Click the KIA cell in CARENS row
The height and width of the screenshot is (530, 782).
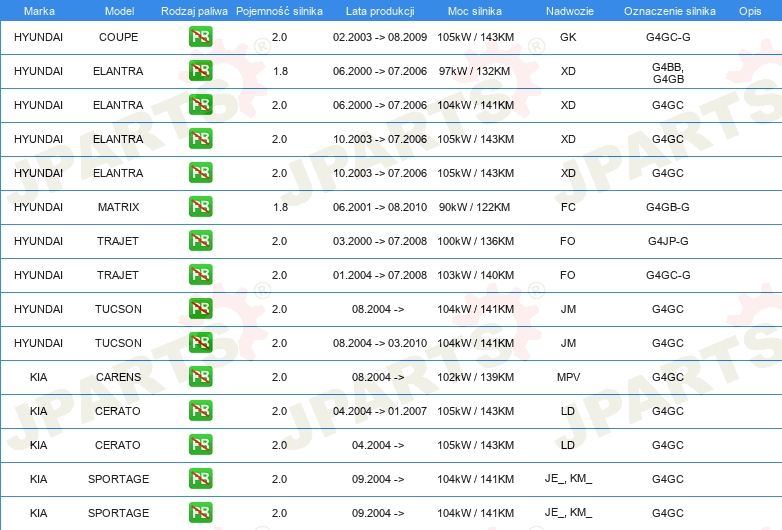(x=38, y=377)
